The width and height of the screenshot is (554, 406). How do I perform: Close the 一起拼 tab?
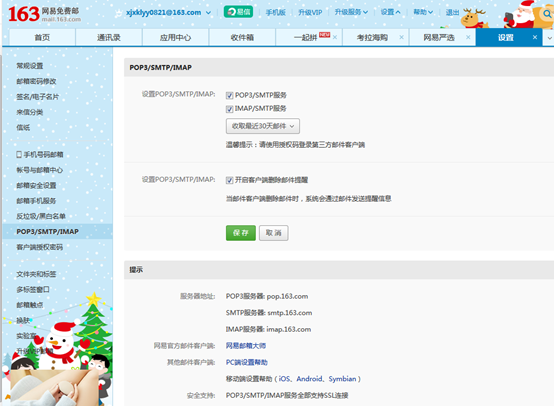pos(335,37)
